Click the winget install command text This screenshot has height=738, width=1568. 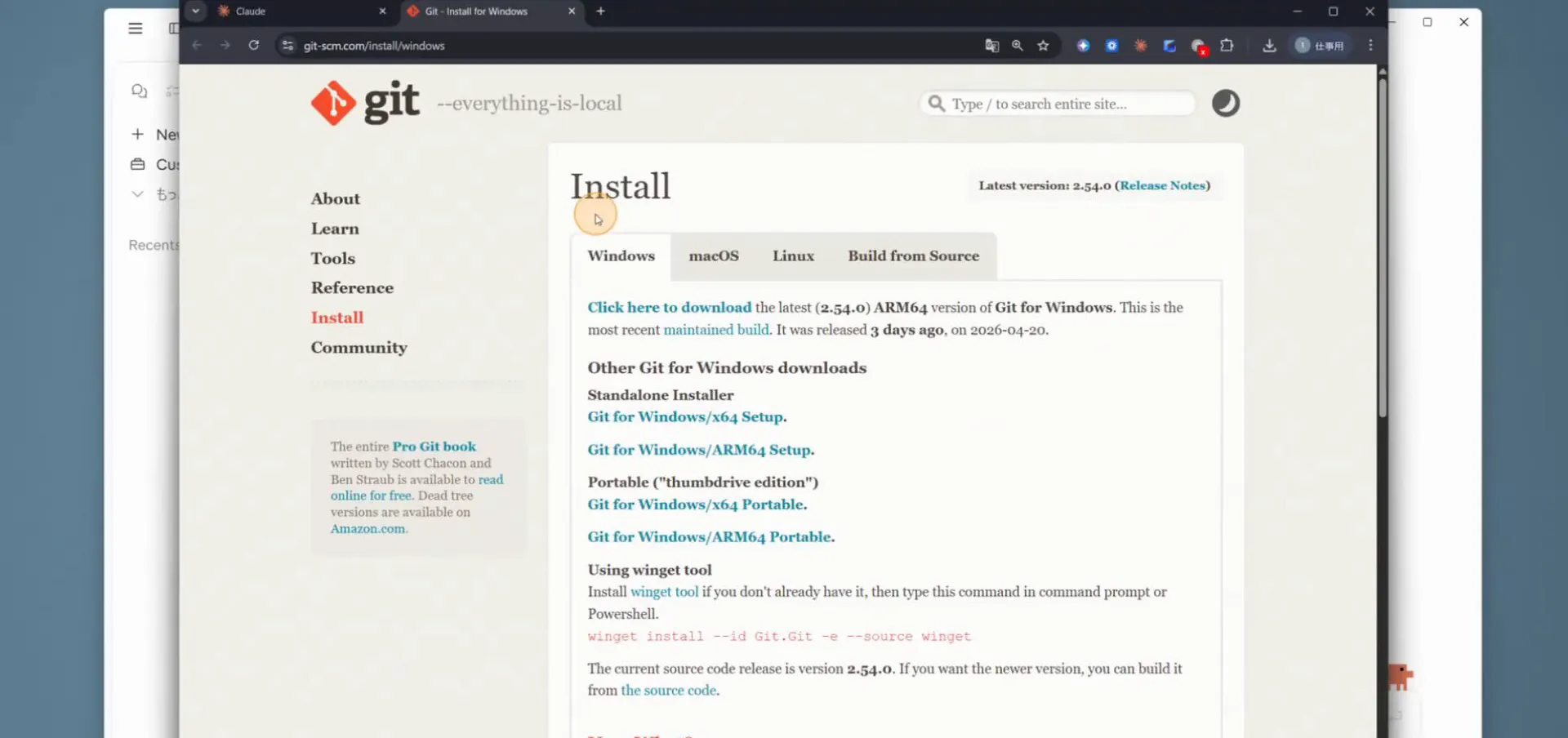779,636
